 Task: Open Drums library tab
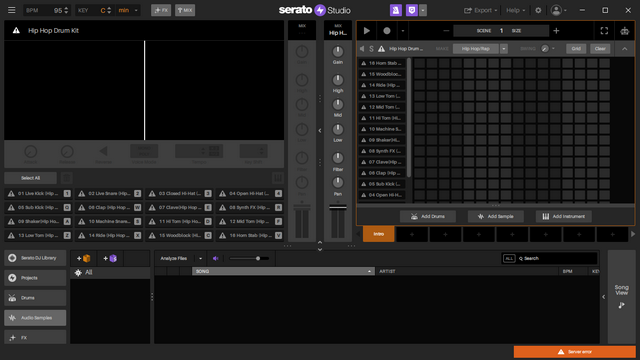35,298
